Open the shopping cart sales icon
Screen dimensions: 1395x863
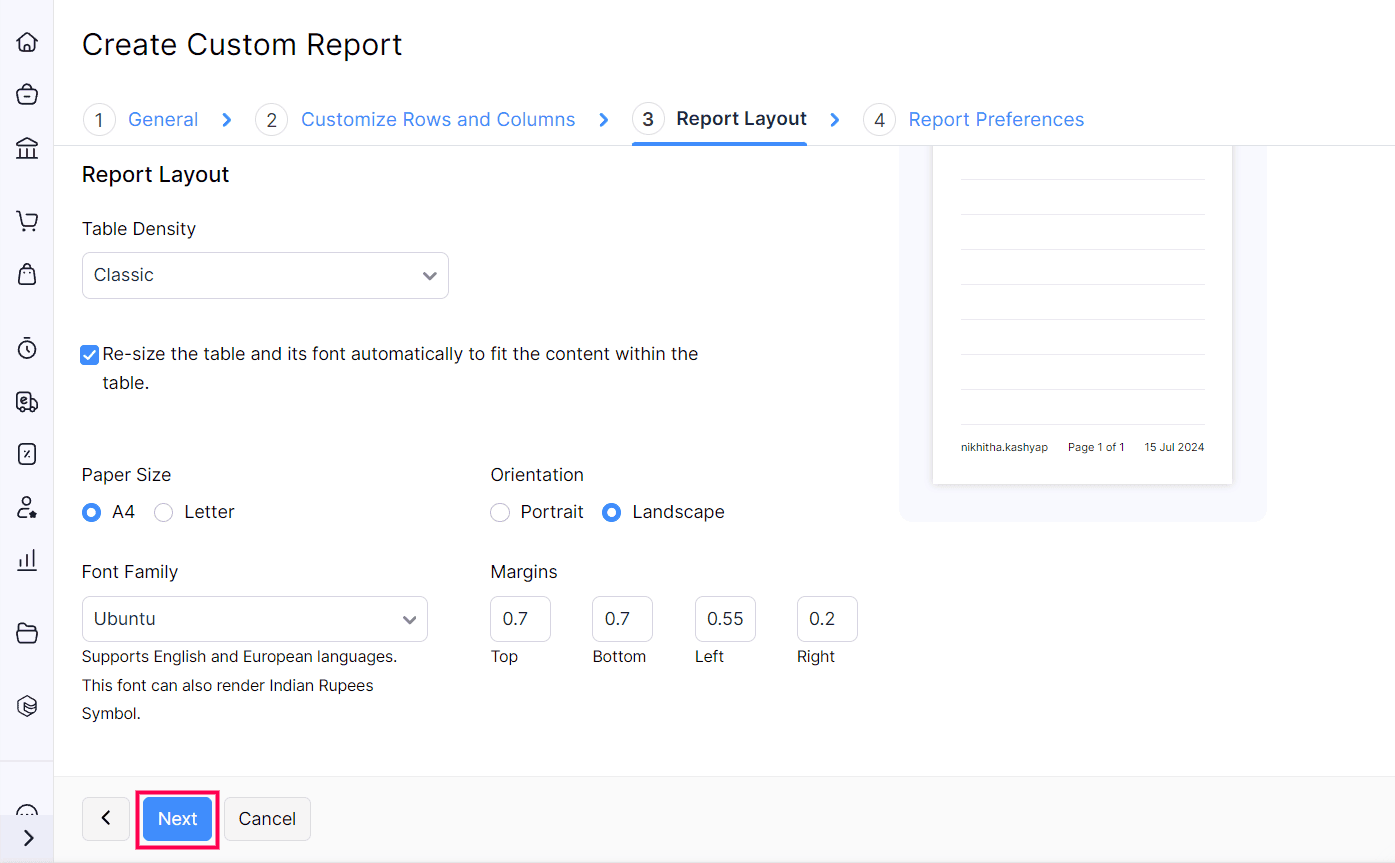coord(27,221)
